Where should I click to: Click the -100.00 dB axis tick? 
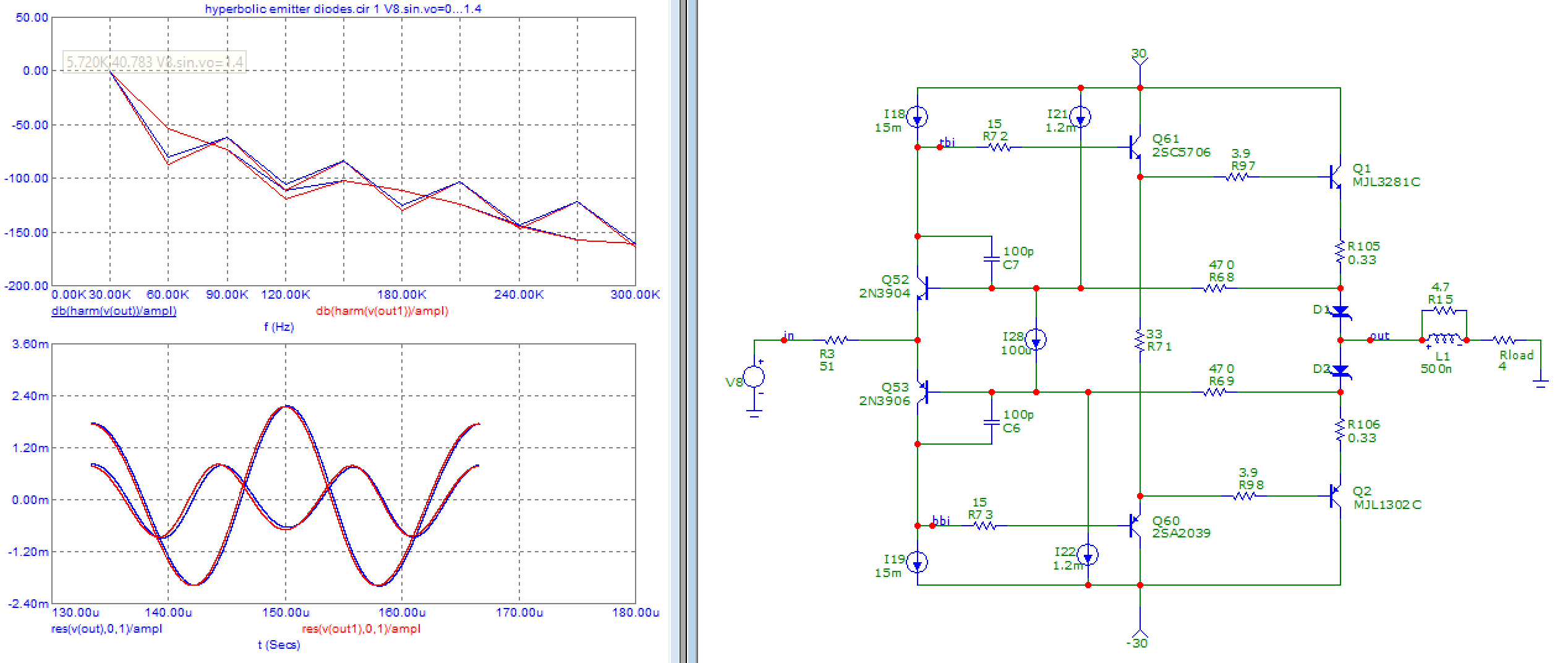pyautogui.click(x=26, y=178)
